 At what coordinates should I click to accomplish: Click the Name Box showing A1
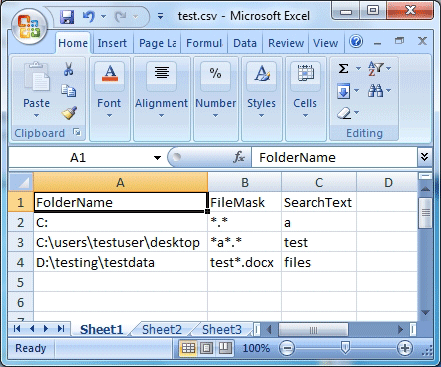pos(78,157)
